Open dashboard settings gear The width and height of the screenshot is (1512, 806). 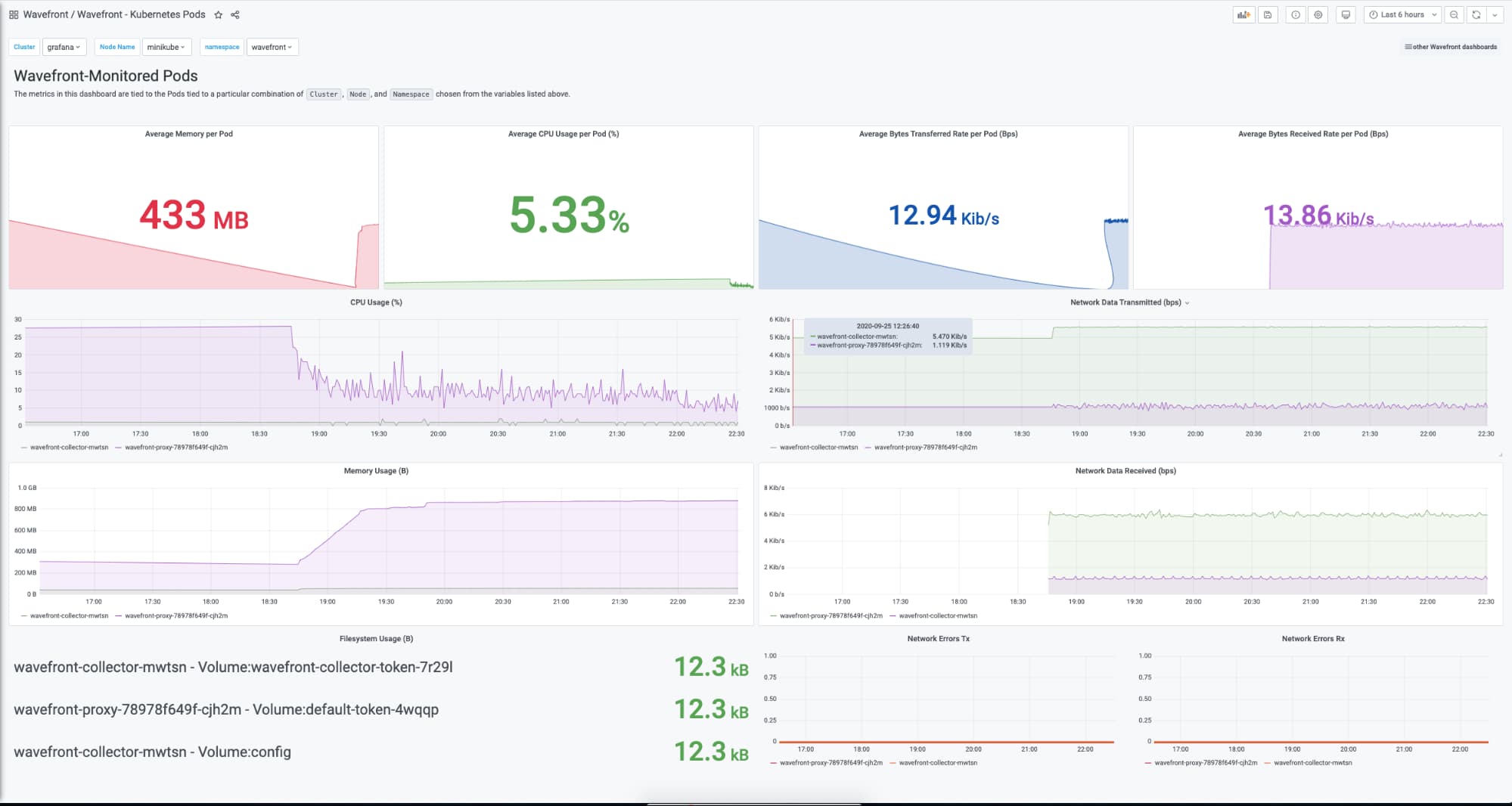[1318, 14]
